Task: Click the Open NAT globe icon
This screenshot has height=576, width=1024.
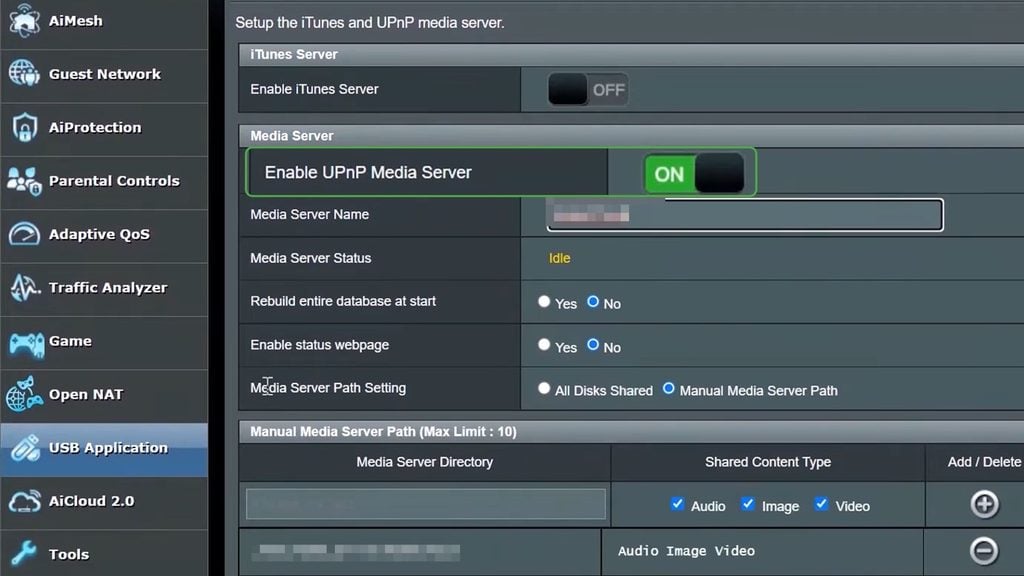Action: pos(24,394)
